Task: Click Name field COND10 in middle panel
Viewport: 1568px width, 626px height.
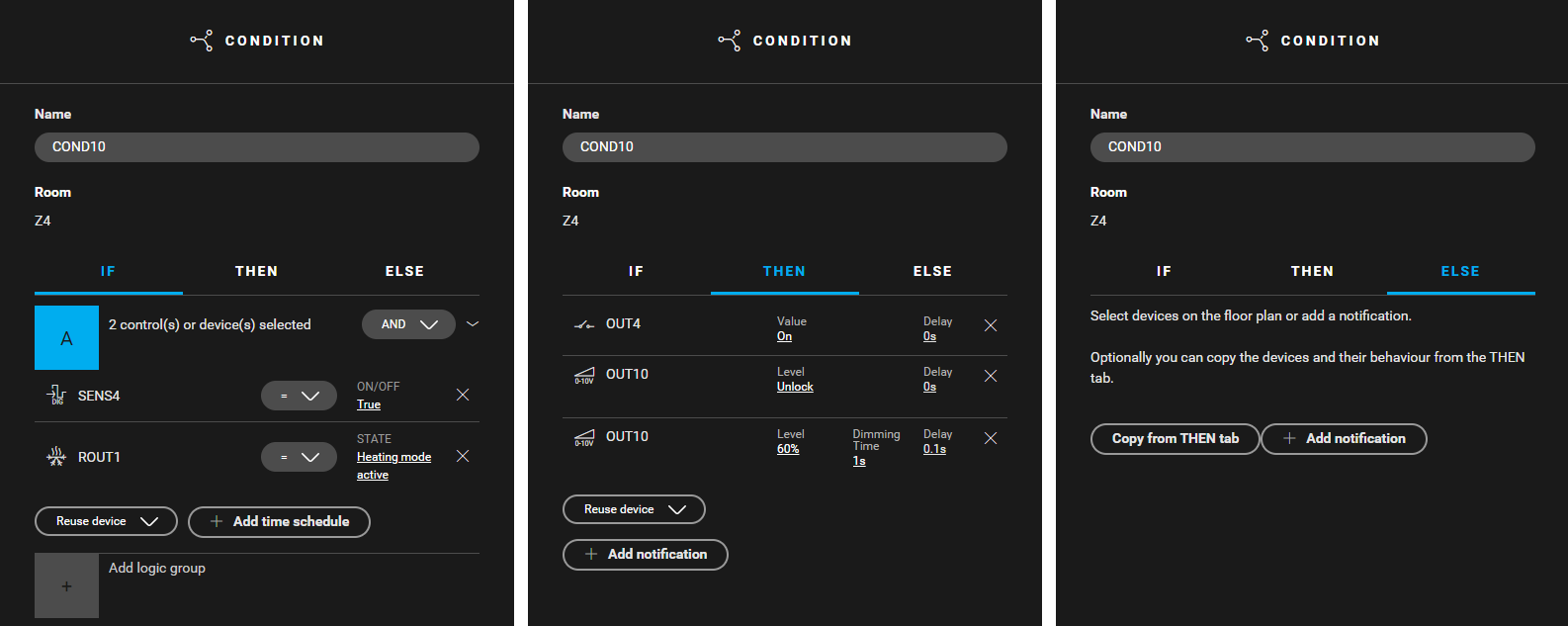Action: [x=785, y=146]
